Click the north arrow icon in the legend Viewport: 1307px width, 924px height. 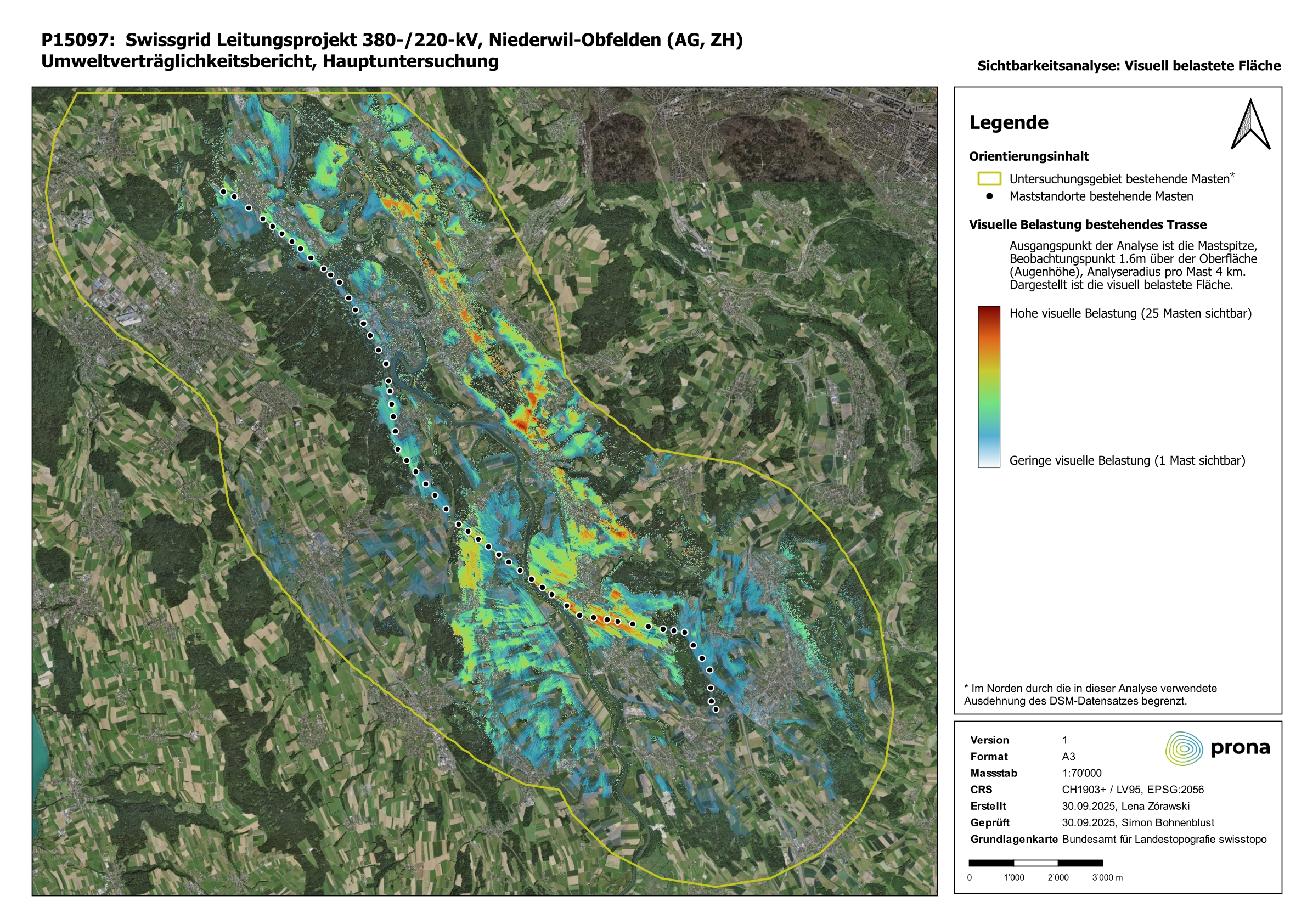1250,124
